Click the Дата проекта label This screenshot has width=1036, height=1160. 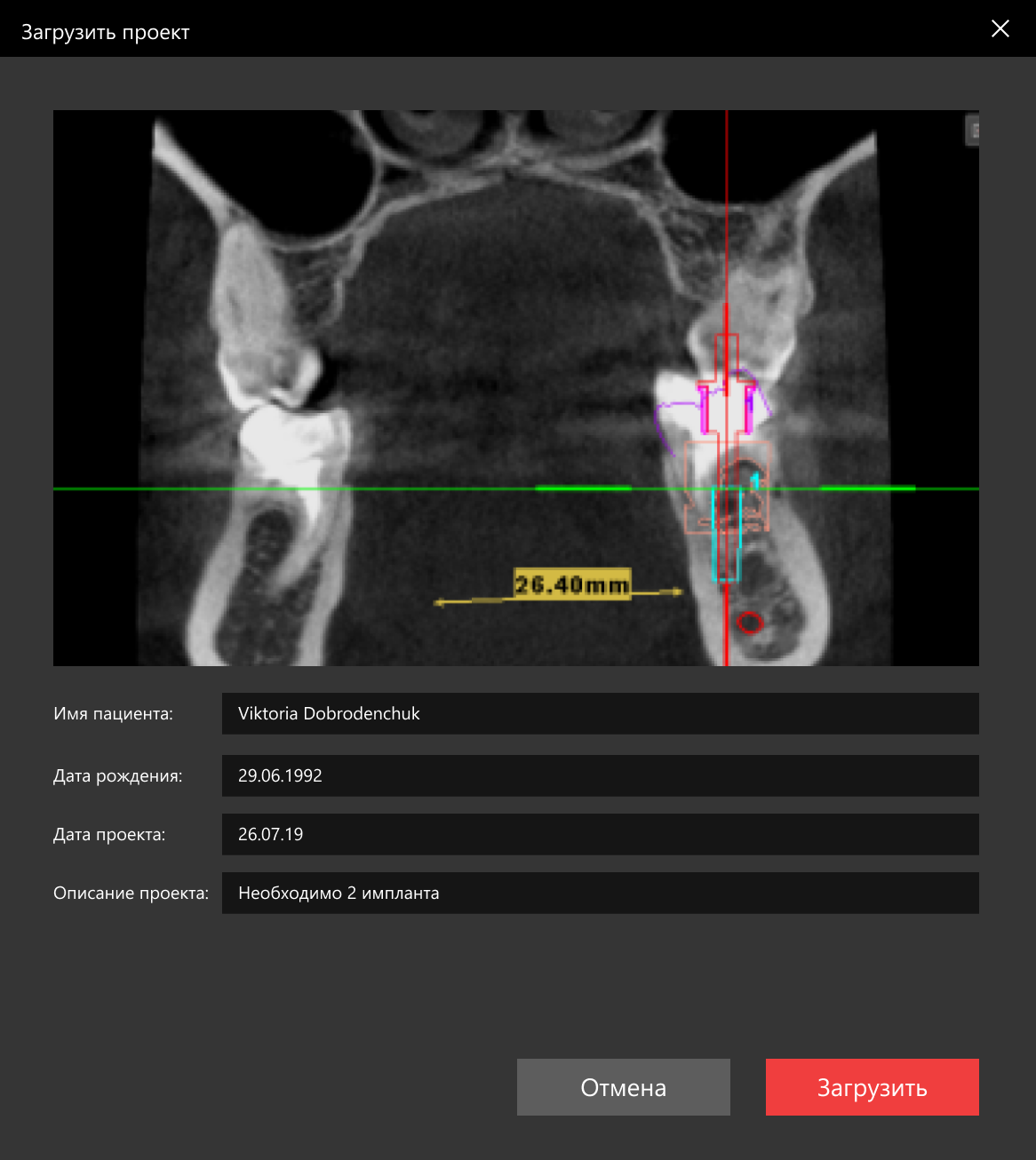(109, 835)
